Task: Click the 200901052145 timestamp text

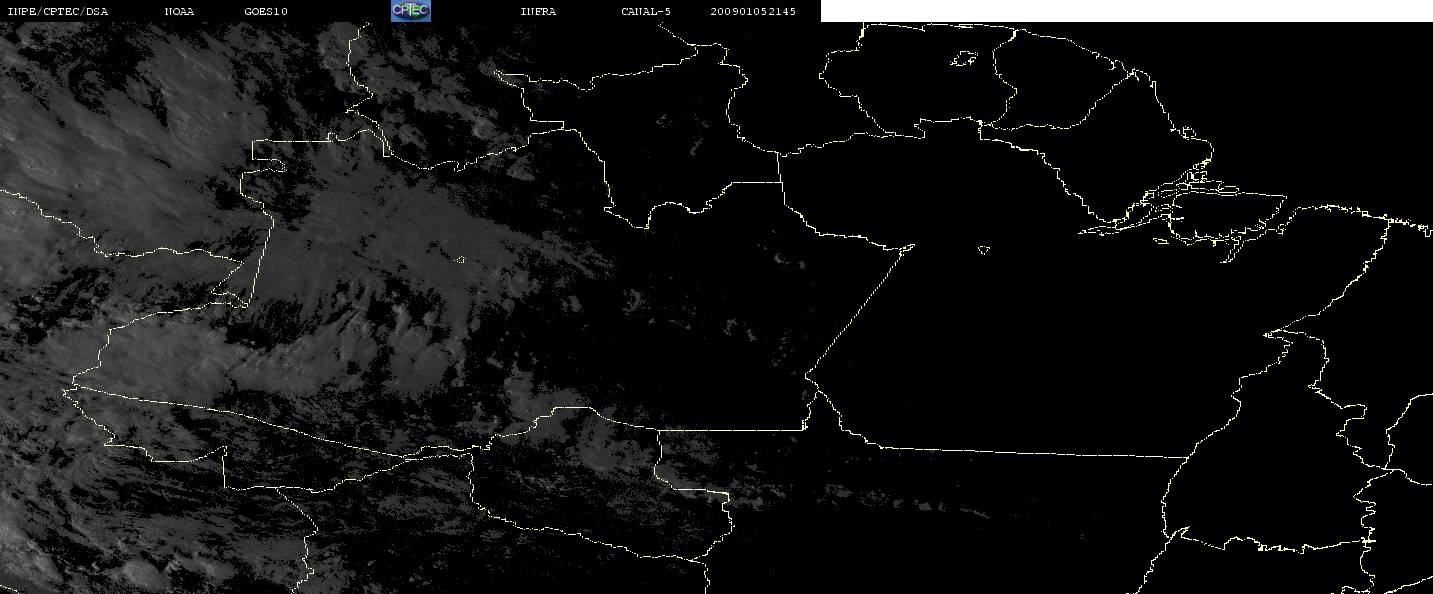Action: (754, 12)
